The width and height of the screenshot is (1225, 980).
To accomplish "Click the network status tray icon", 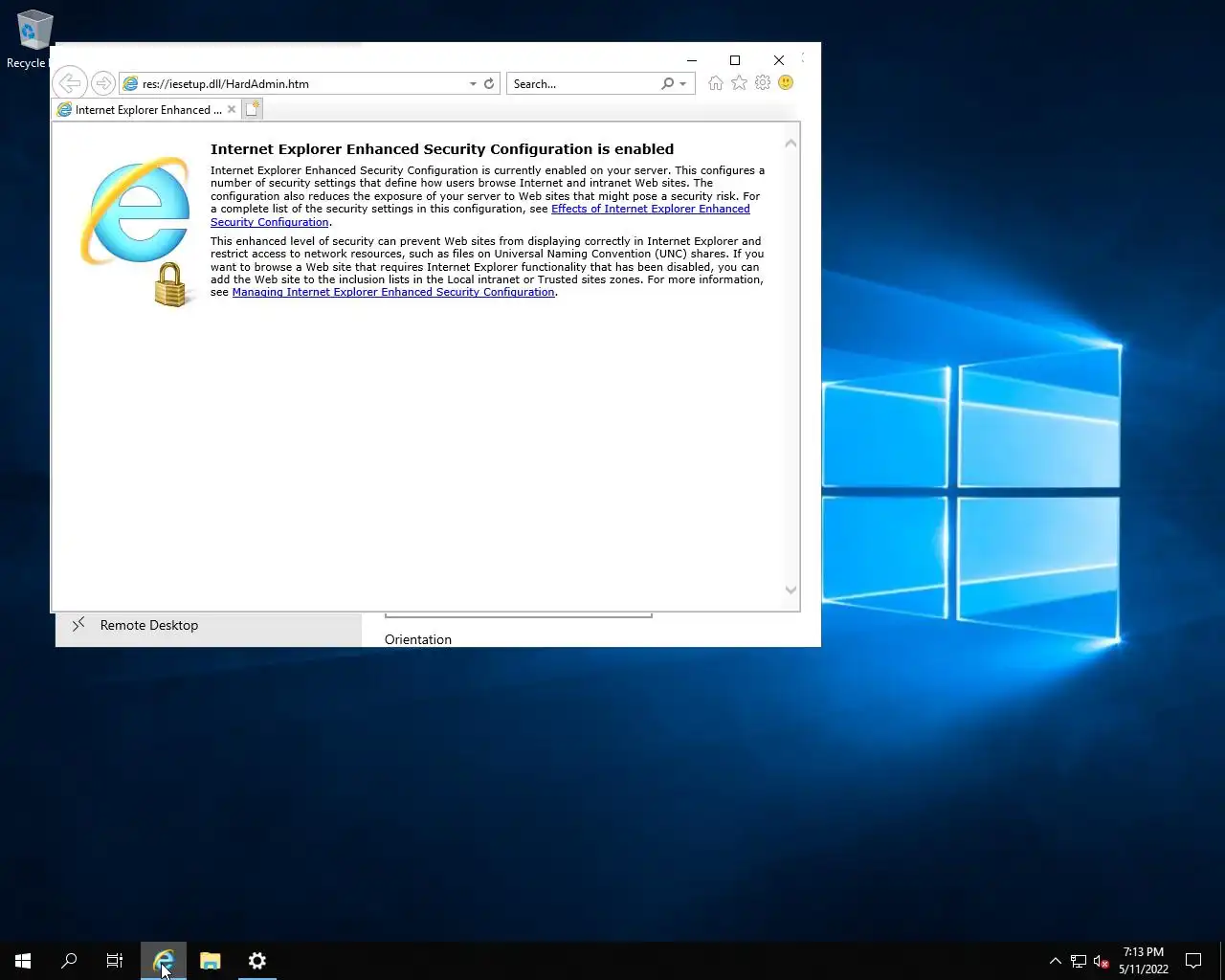I will click(x=1079, y=961).
